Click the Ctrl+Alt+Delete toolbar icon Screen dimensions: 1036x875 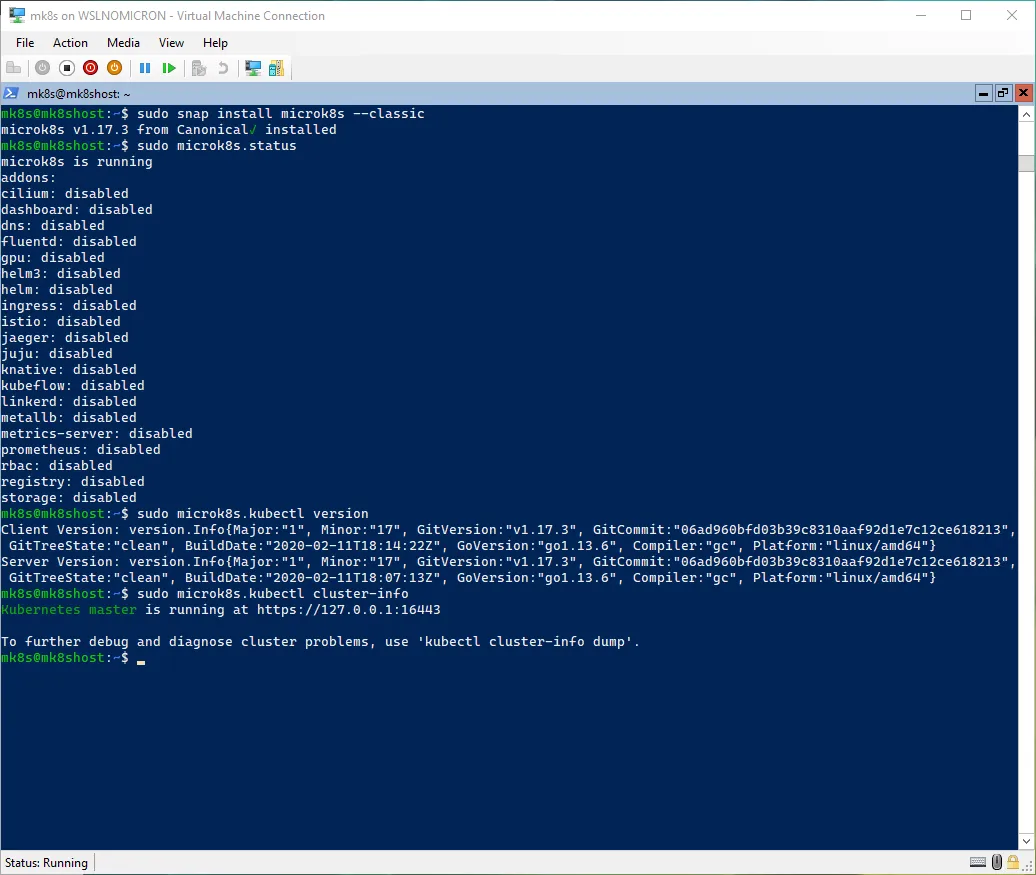[13, 68]
